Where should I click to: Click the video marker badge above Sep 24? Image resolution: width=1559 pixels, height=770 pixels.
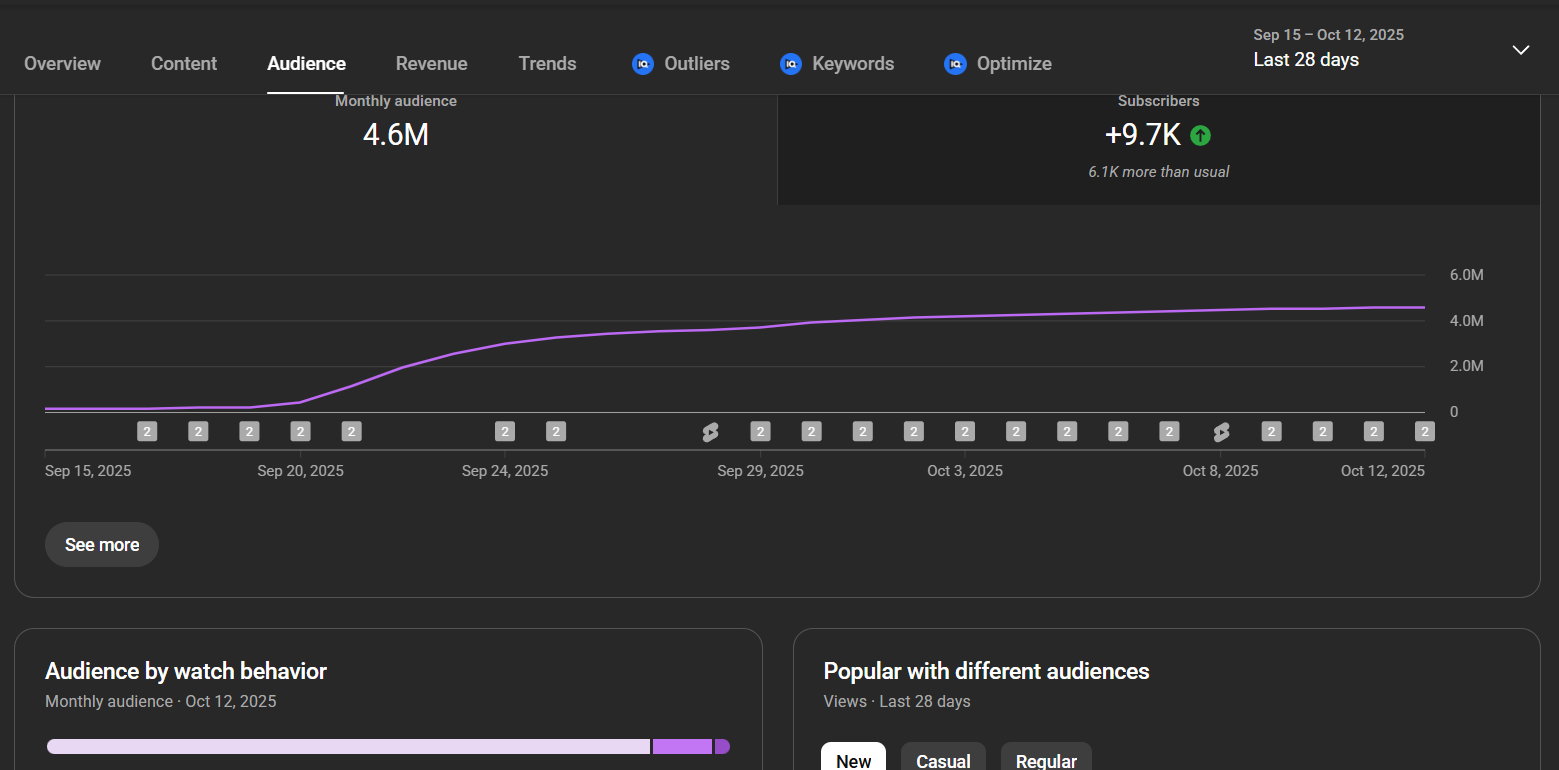click(x=505, y=432)
